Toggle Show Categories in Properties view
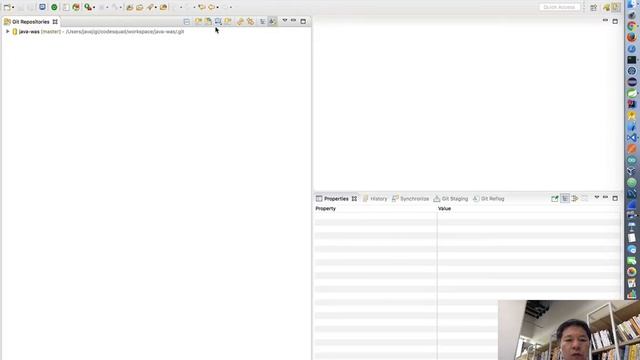Viewport: 640px width, 360px height. (x=565, y=199)
